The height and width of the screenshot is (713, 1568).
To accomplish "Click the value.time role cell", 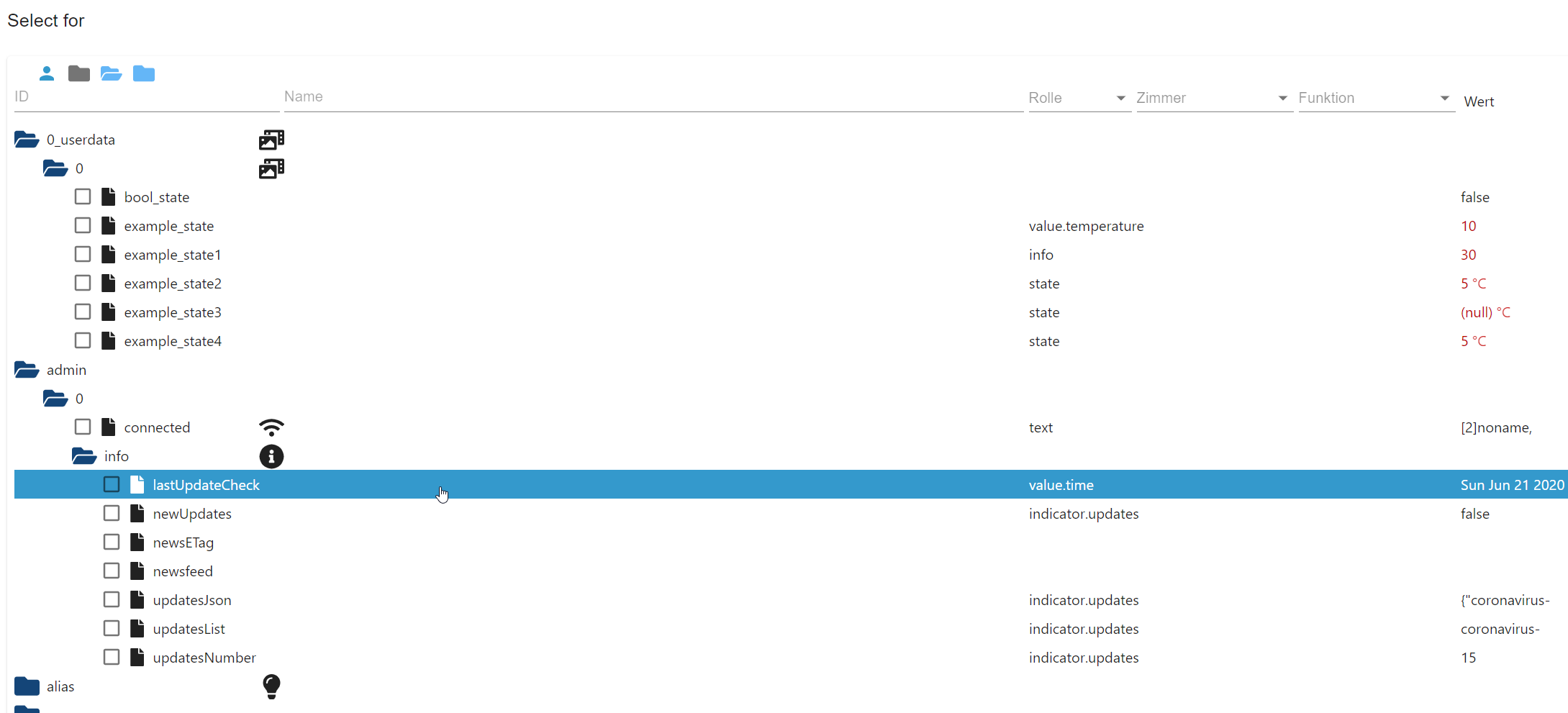I will pos(1061,485).
